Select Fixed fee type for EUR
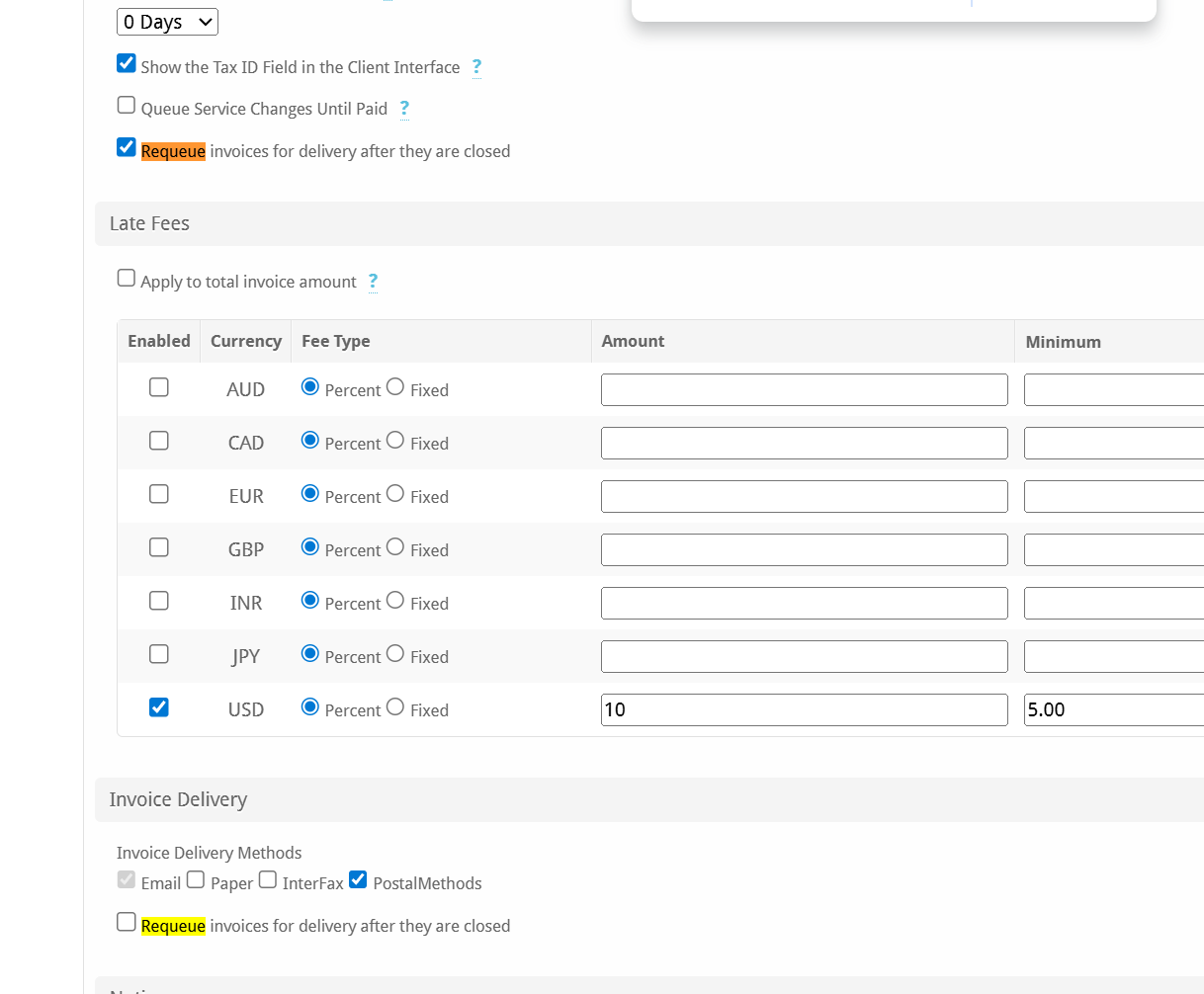This screenshot has height=994, width=1204. (x=395, y=494)
